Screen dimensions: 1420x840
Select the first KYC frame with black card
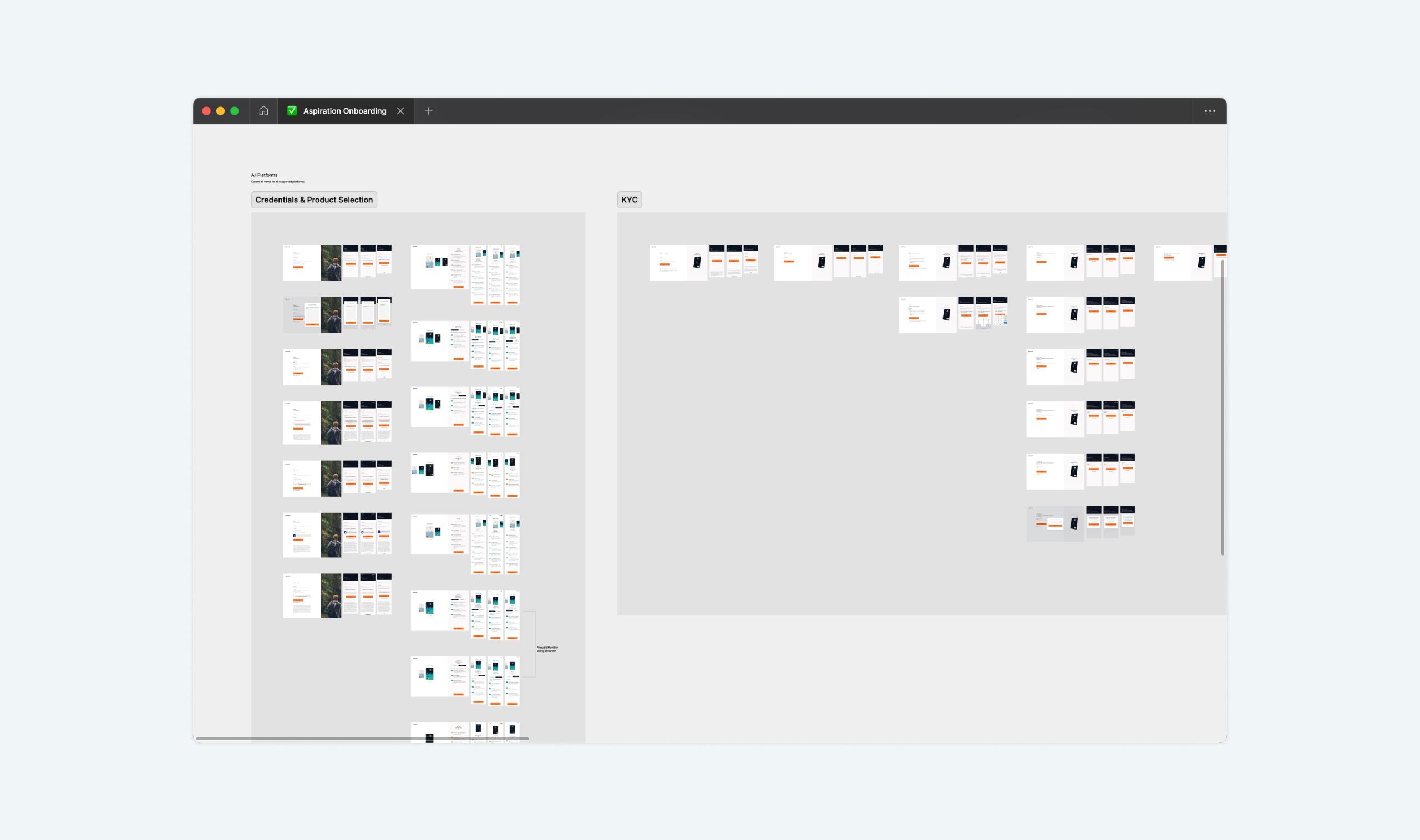678,263
